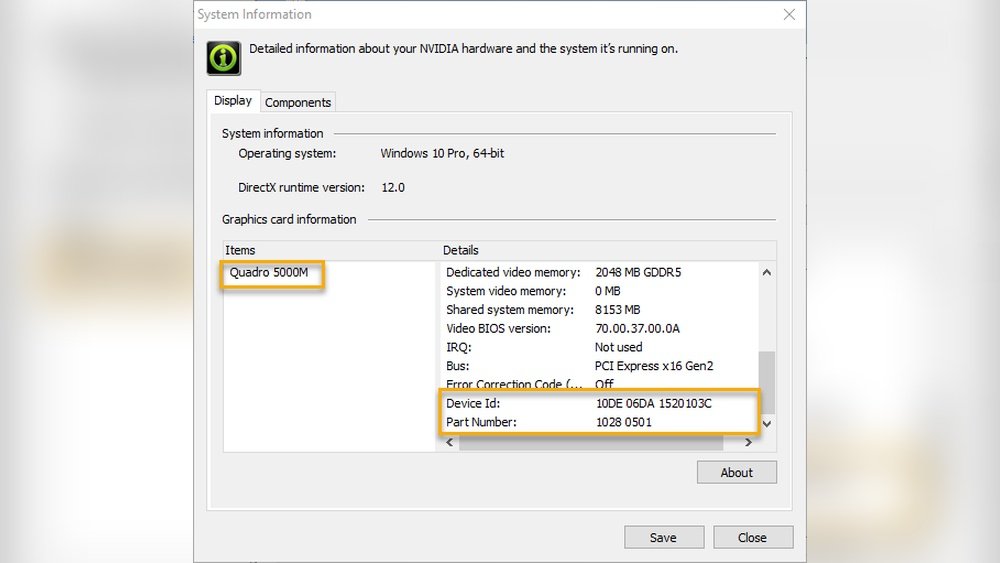The image size is (1000, 563).
Task: Click the vertical scrollbar thumb
Action: [767, 382]
